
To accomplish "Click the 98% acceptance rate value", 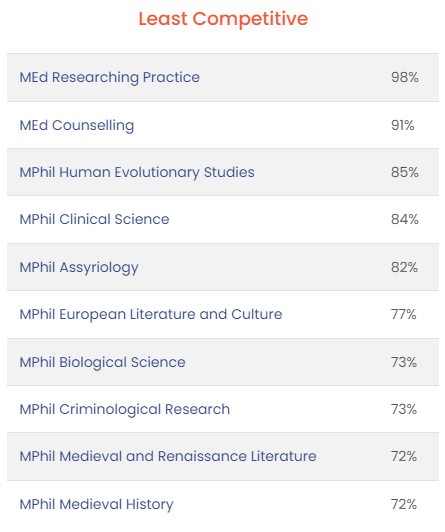I will pyautogui.click(x=405, y=77).
